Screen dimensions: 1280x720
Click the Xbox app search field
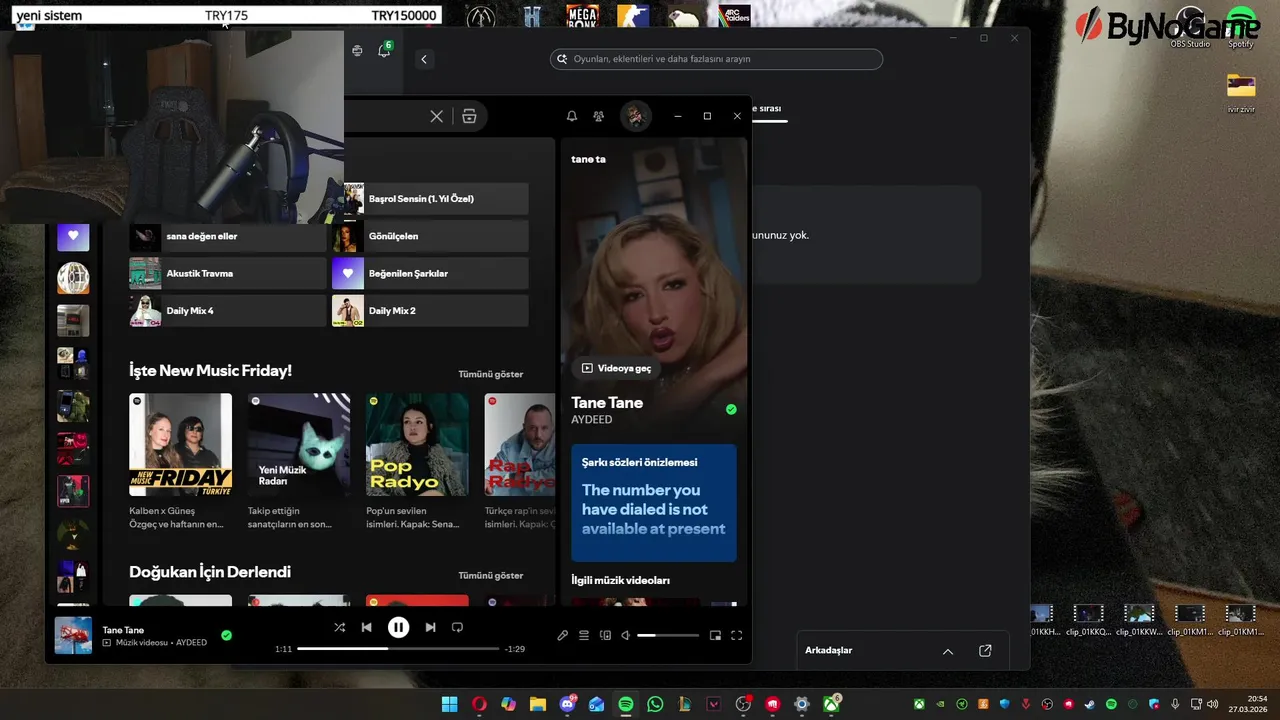[x=716, y=59]
